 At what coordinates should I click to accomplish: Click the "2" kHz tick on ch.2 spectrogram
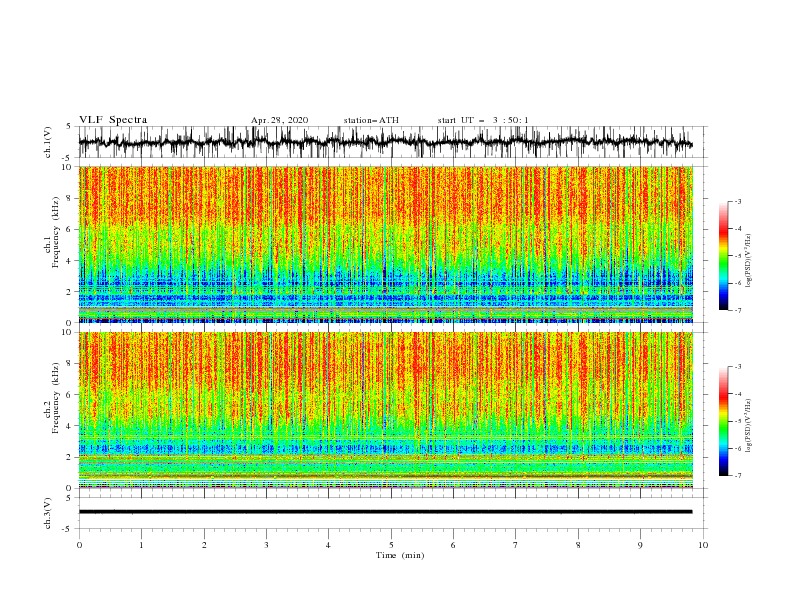70,457
